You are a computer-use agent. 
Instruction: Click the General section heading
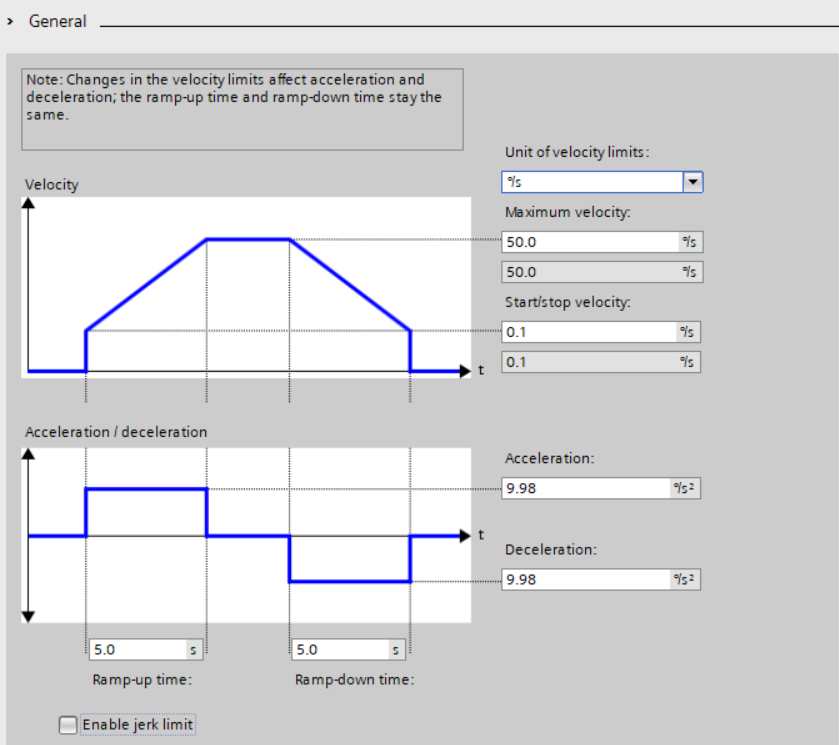click(57, 21)
